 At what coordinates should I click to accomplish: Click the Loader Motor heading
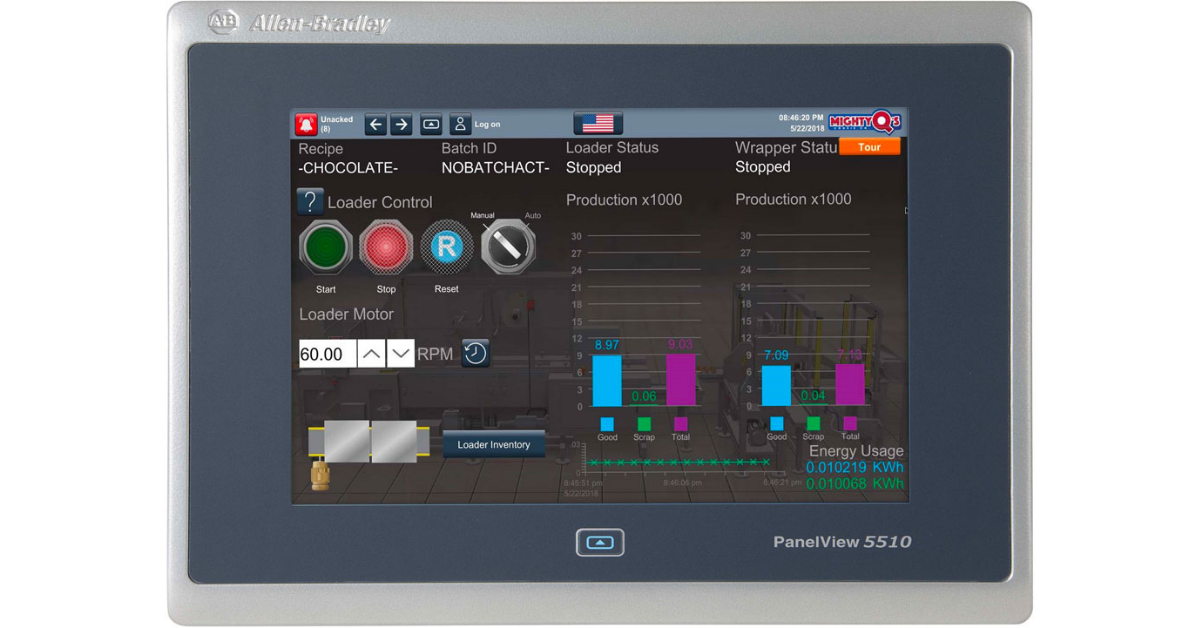coord(346,314)
